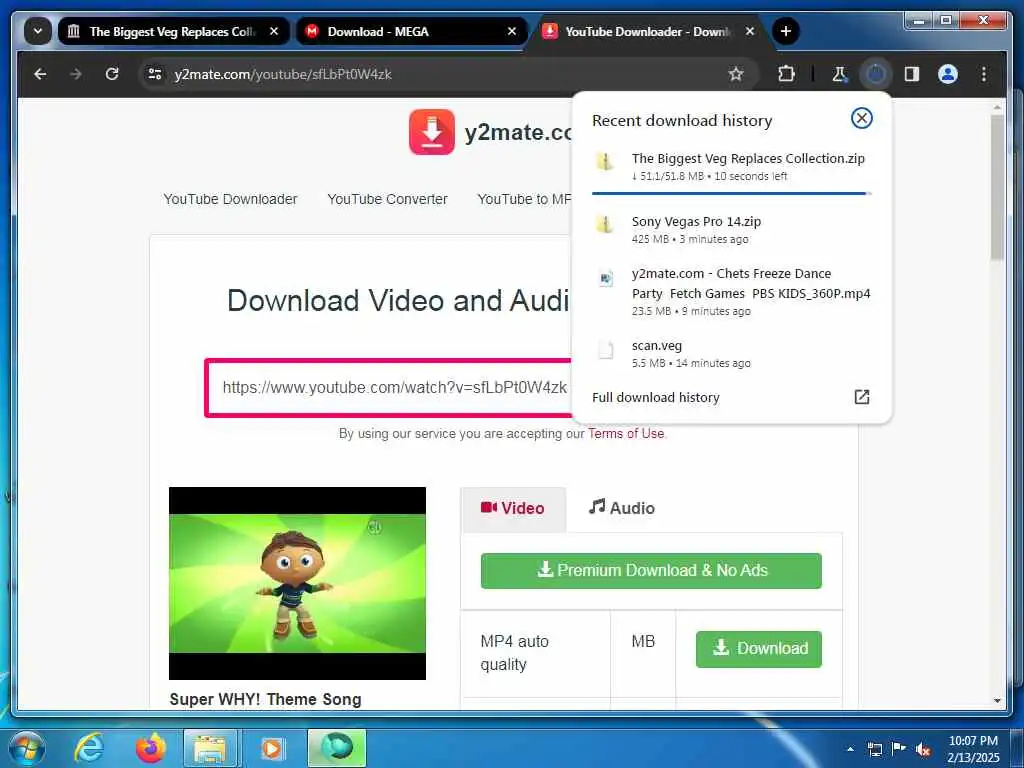Click Download button for MP4 auto quality
This screenshot has width=1024, height=768.
(758, 648)
